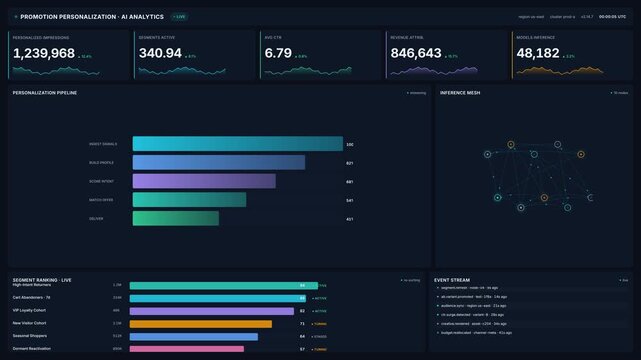Click the Inference Mesh panel title
The width and height of the screenshot is (641, 360).
click(460, 93)
